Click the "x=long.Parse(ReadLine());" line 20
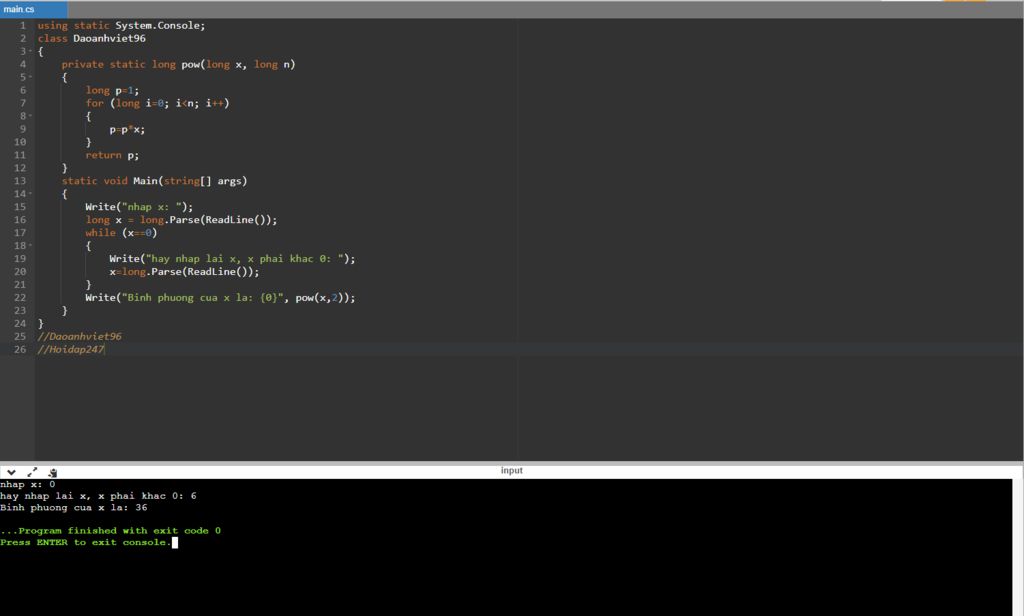The image size is (1024, 616). pyautogui.click(x=184, y=272)
